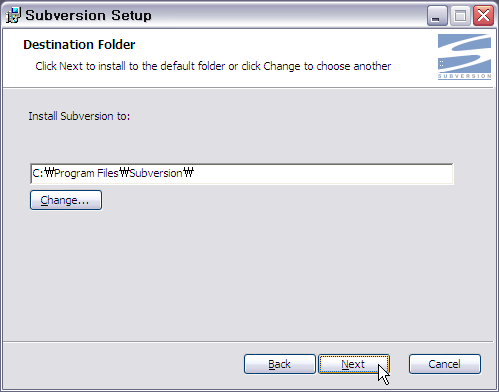
Task: Click the SUBVERSION wordmark under the logo
Action: click(x=464, y=76)
